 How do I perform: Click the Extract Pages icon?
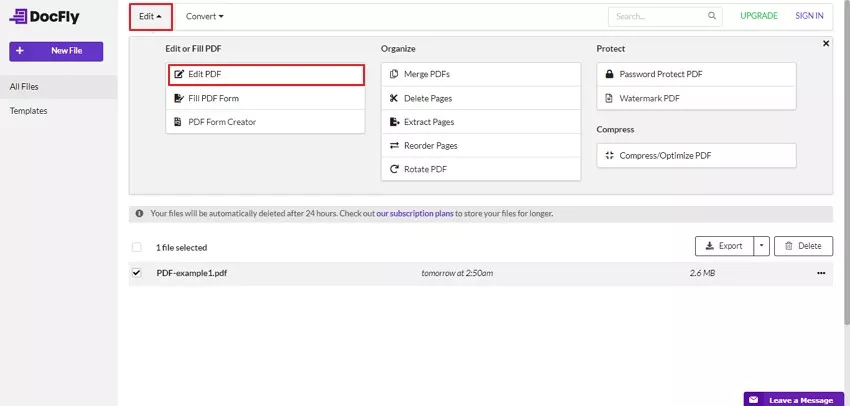click(x=394, y=122)
